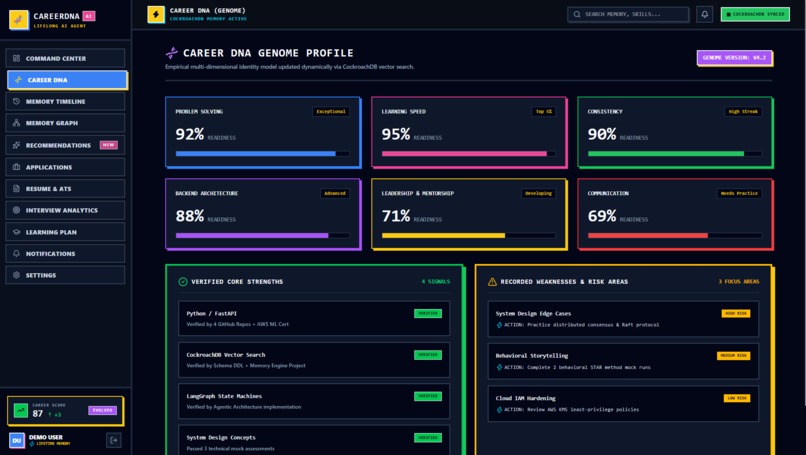Viewport: 806px width, 455px height.
Task: Open Interview Analytics page
Action: click(65, 210)
